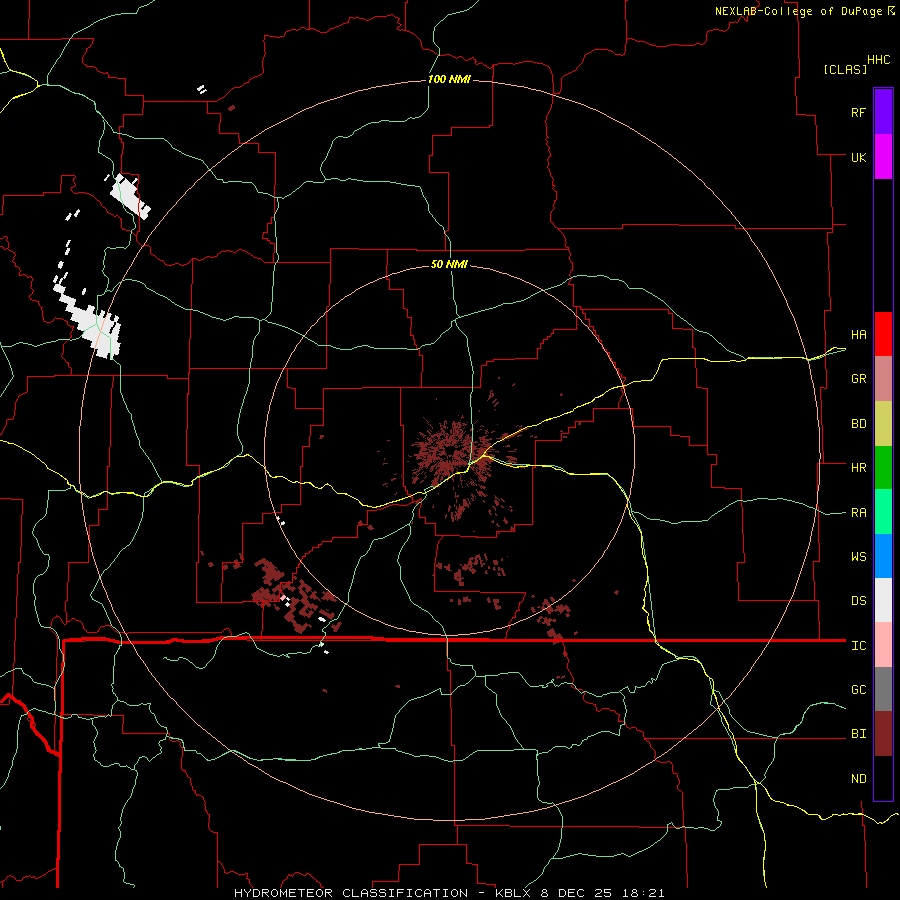Click the IC legend label
The height and width of the screenshot is (900, 900).
coord(858,646)
